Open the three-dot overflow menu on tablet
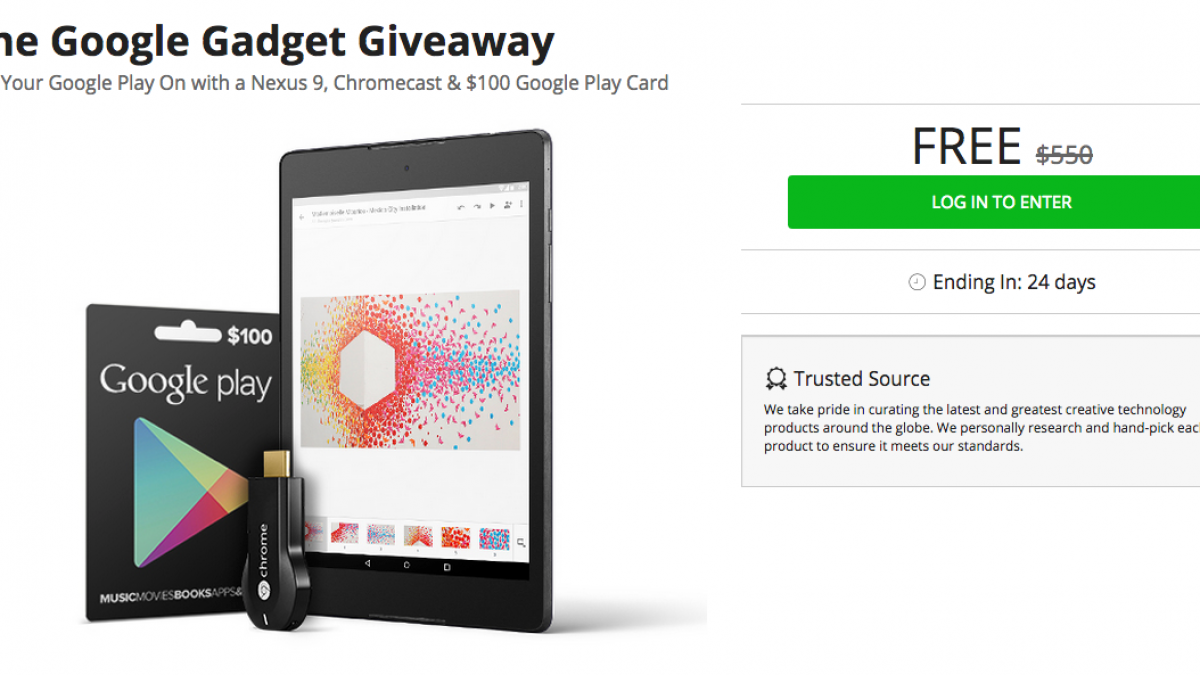 coord(521,204)
